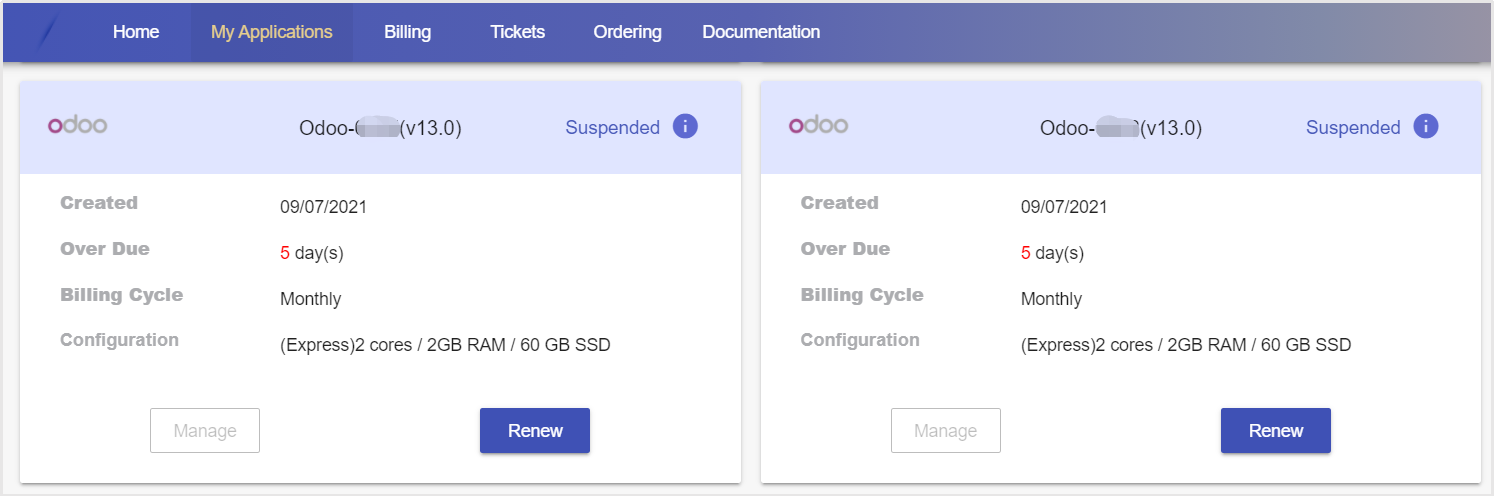Click Monthly billing cycle on right card
Viewport: 1494px width, 496px height.
(x=1051, y=299)
